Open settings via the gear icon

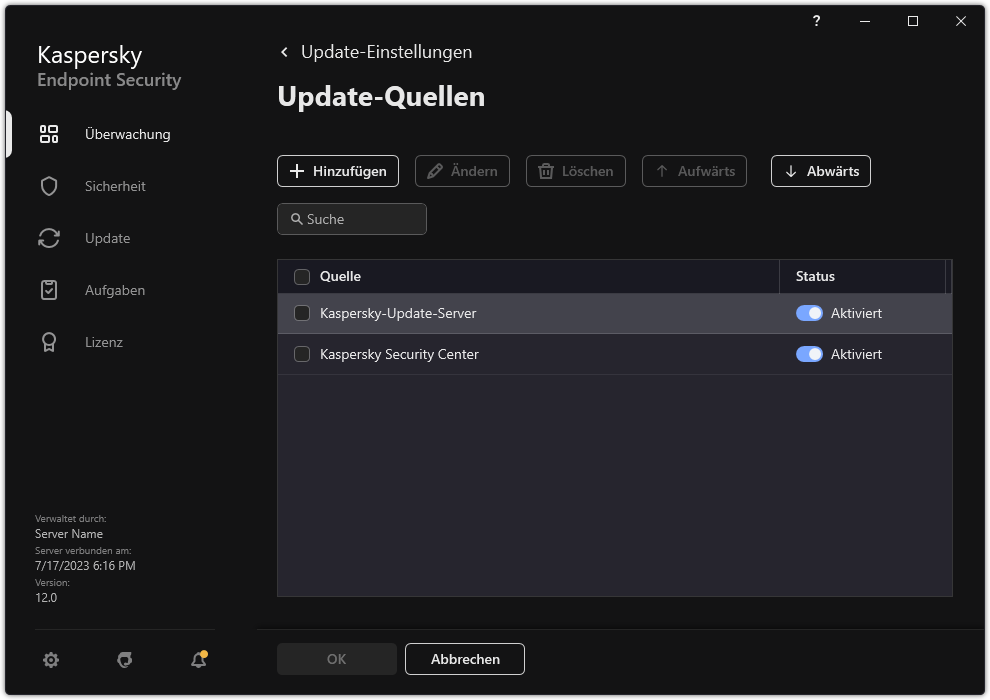coord(51,660)
